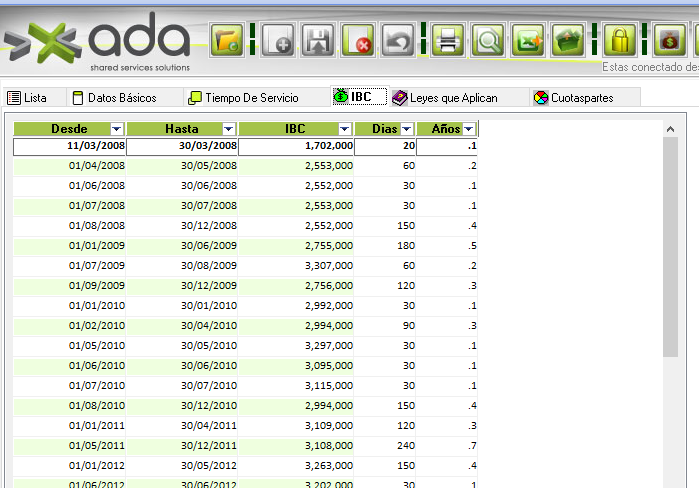699x488 pixels.
Task: Switch to the Datos Básicos tab
Action: point(113,98)
